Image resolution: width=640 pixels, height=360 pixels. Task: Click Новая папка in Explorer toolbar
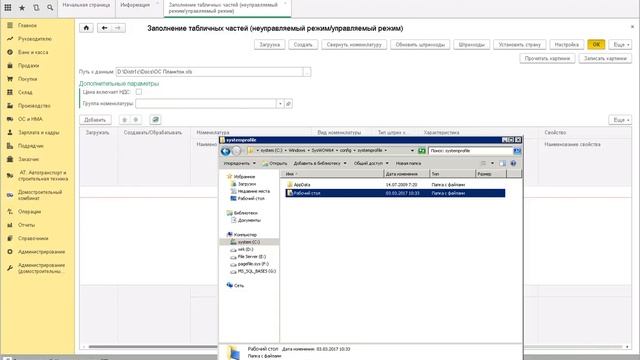click(x=408, y=163)
